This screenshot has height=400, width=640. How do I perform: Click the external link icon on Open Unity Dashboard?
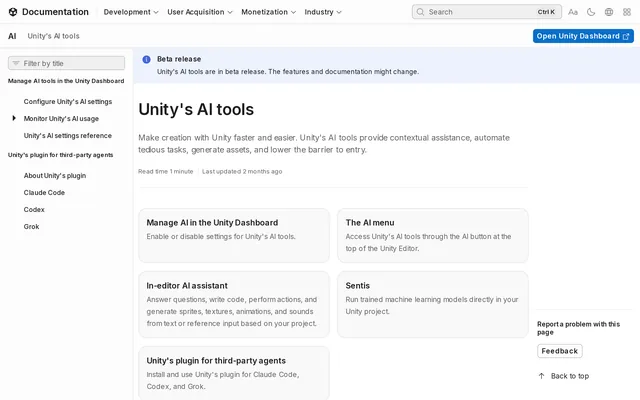[626, 36]
